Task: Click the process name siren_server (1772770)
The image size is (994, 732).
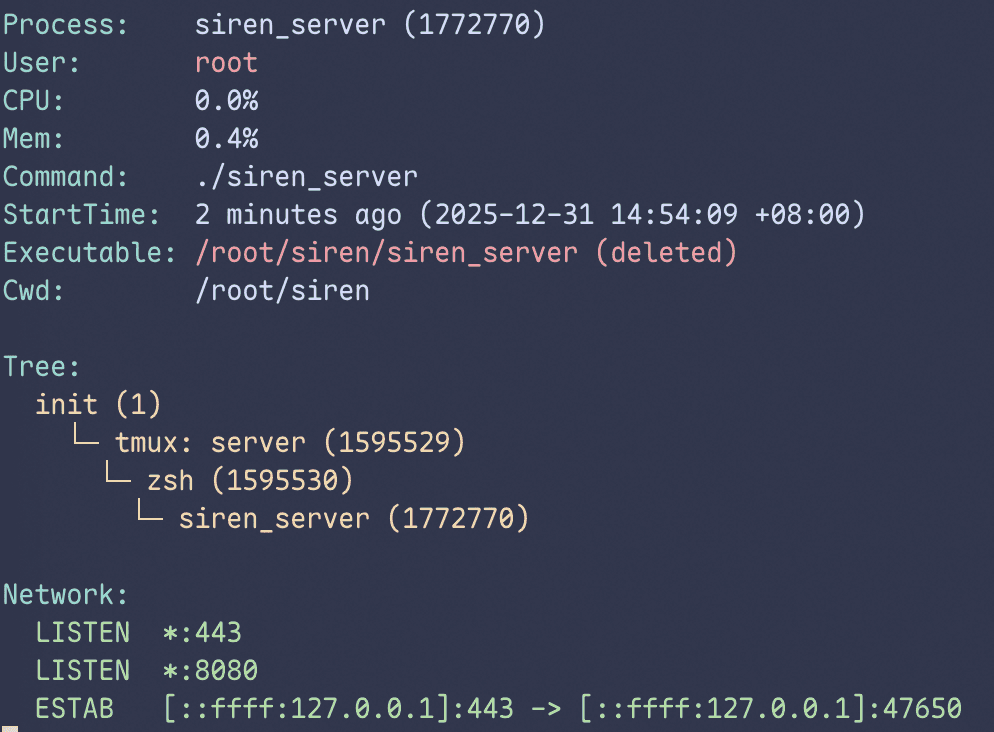Action: tap(370, 24)
